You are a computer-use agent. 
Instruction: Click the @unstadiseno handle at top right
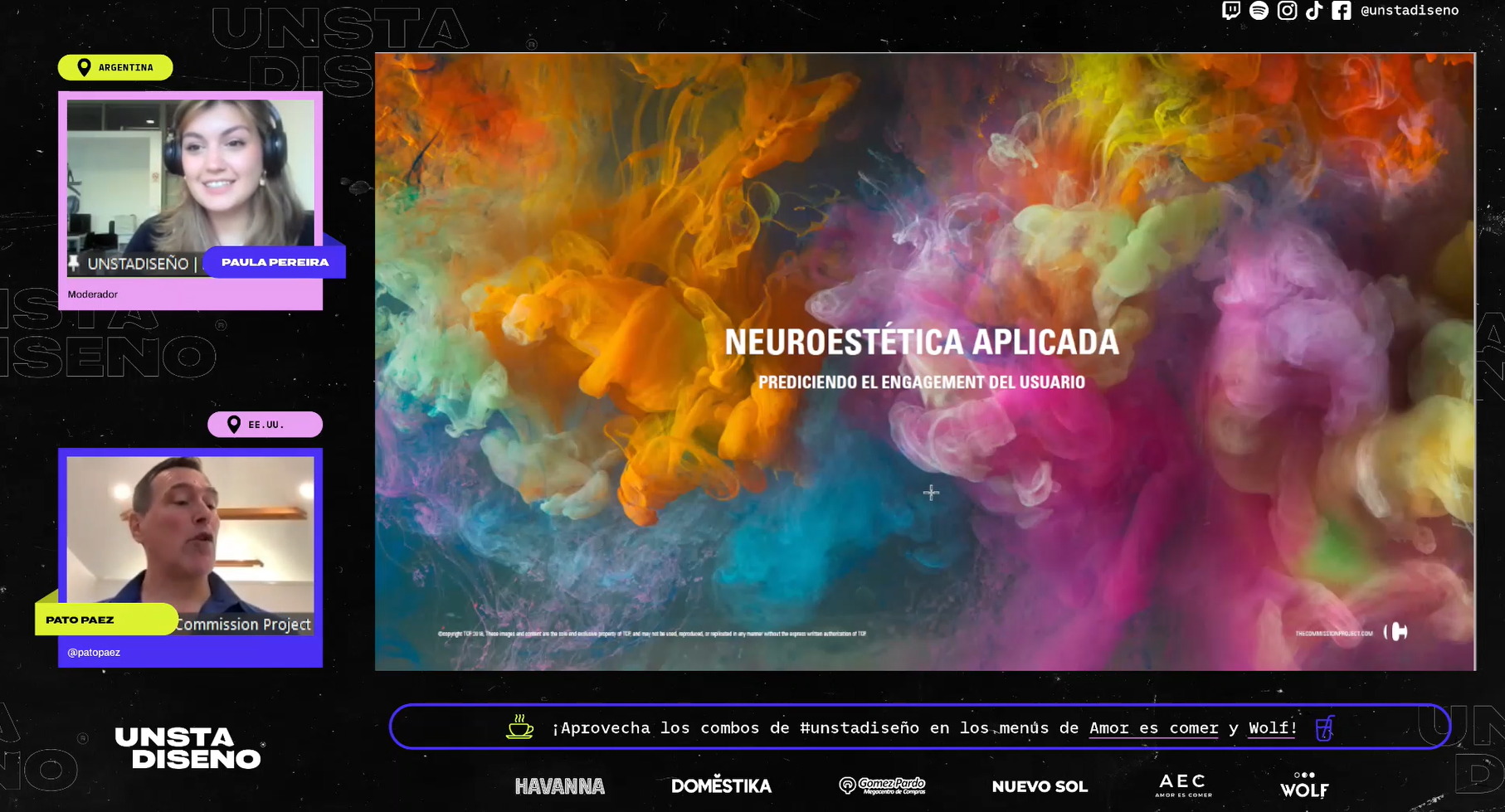coord(1410,11)
